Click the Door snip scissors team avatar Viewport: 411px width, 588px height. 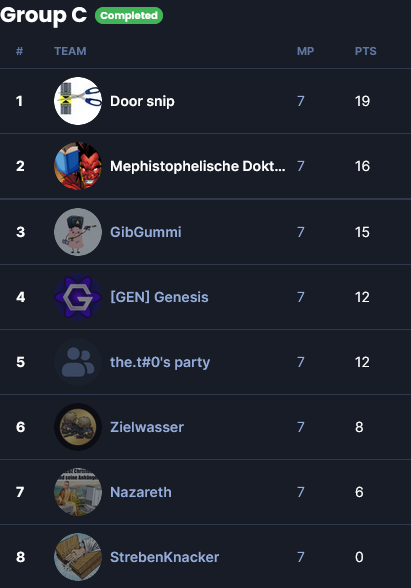tap(78, 101)
